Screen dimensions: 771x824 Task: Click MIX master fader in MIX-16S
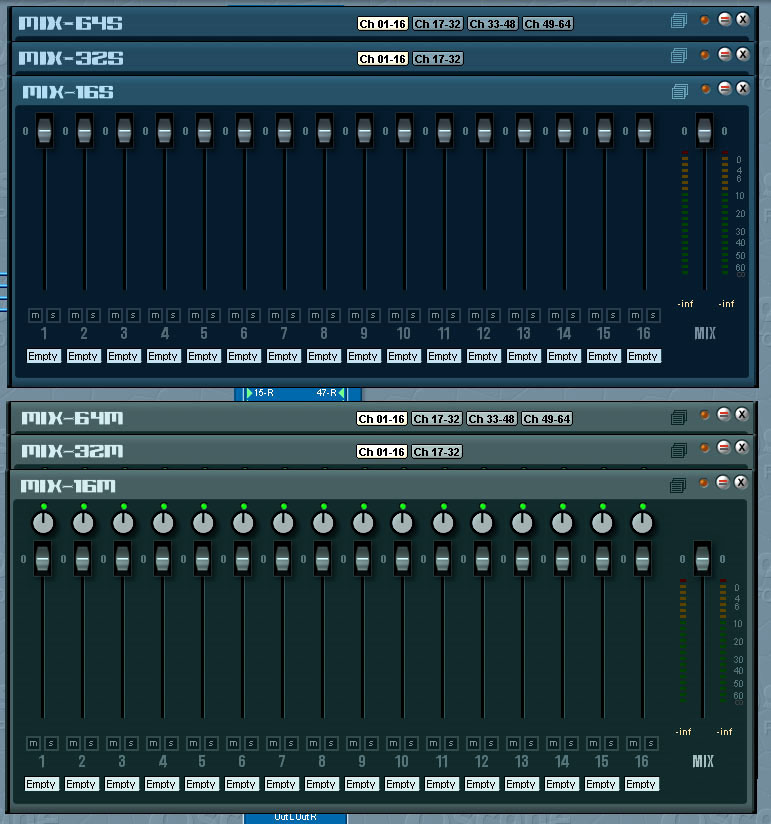click(704, 130)
